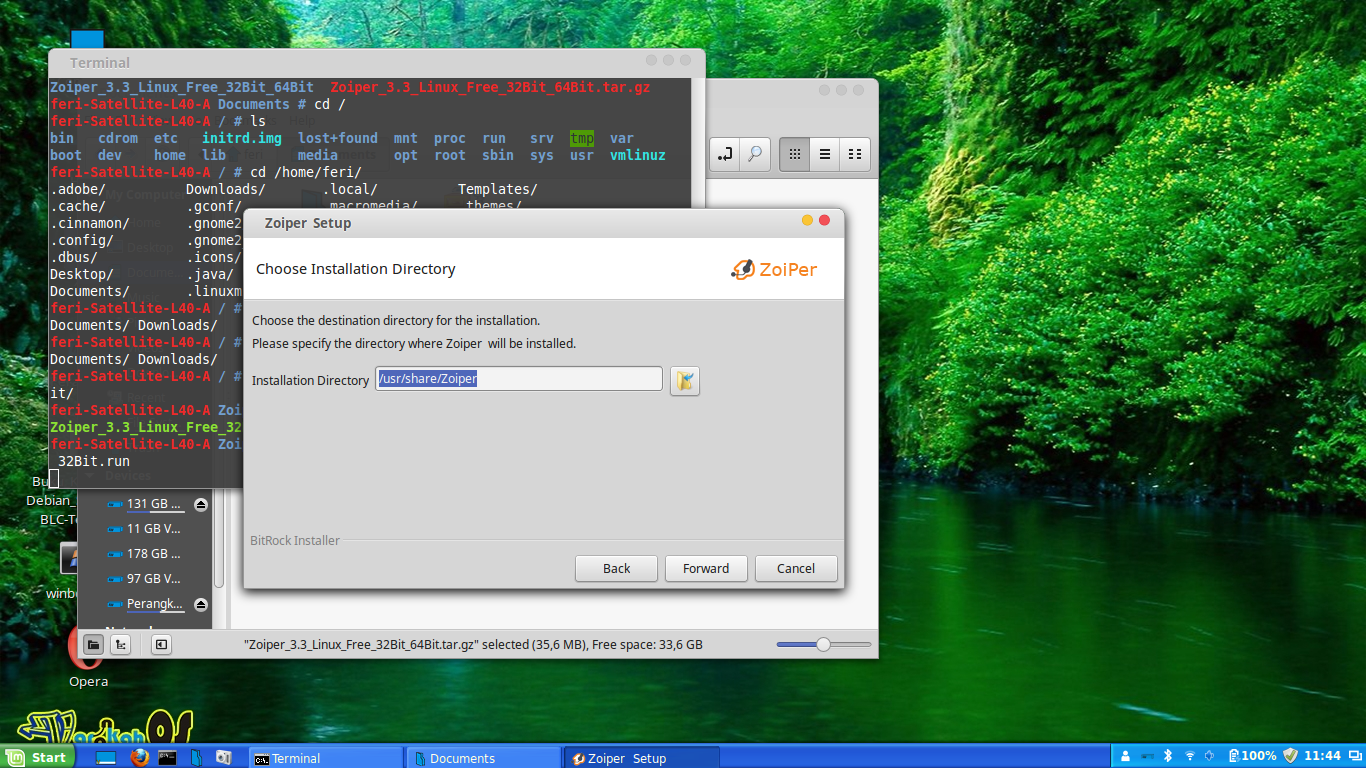1366x768 pixels.
Task: Open the clock showing 11:44
Action: 1322,756
